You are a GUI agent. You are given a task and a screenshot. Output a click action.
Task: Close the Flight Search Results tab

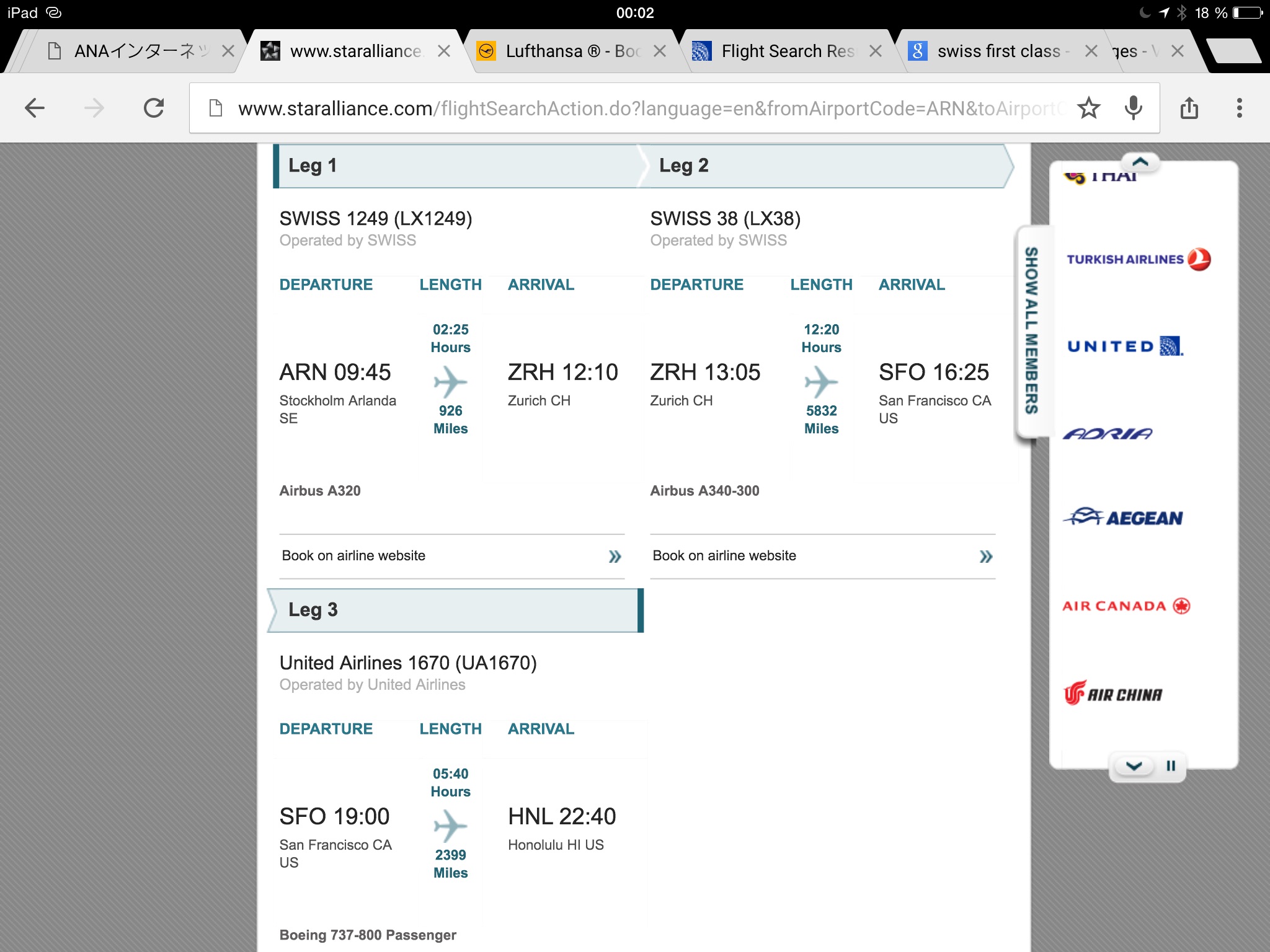pos(876,51)
